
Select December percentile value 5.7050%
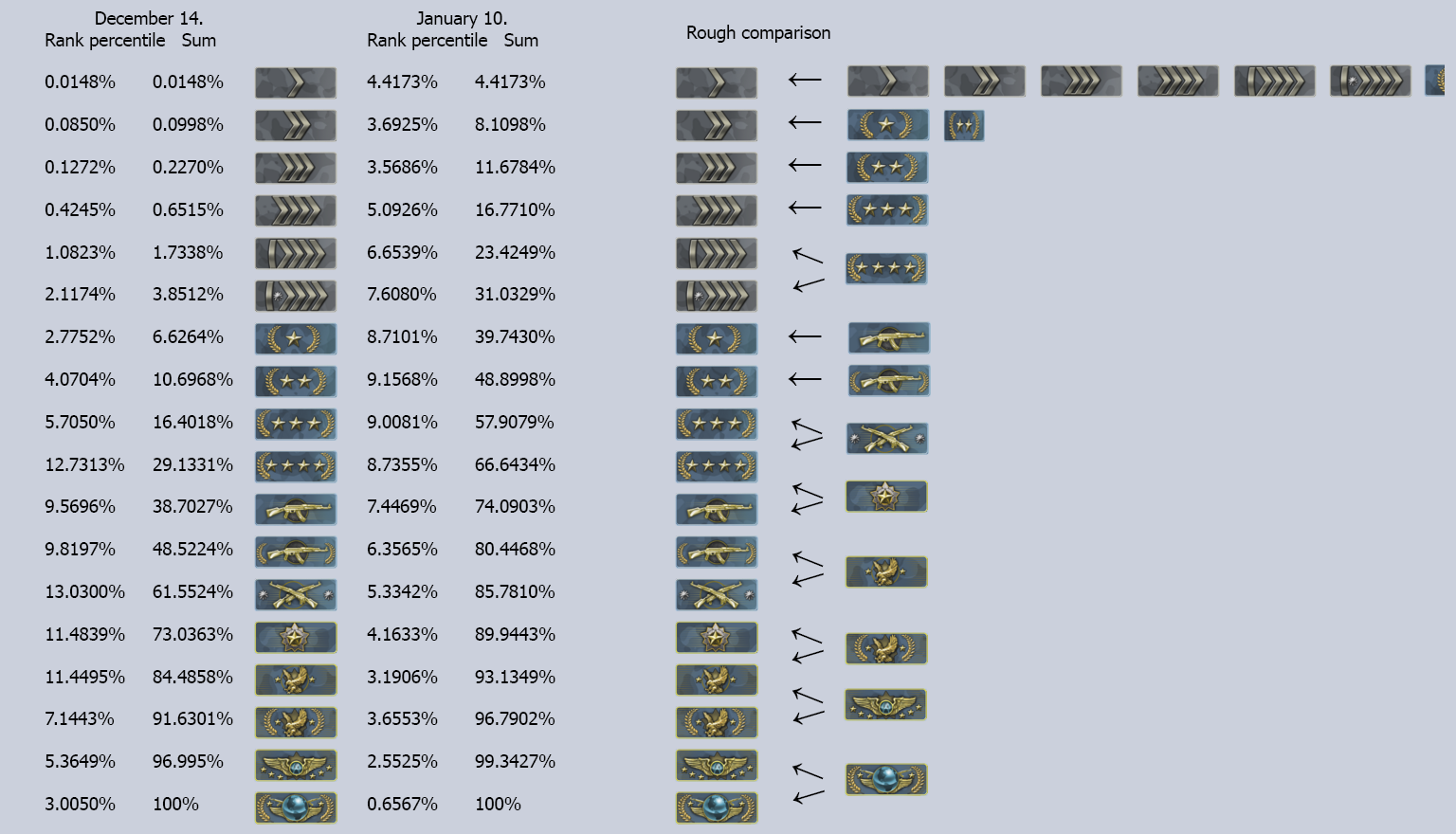(x=81, y=423)
